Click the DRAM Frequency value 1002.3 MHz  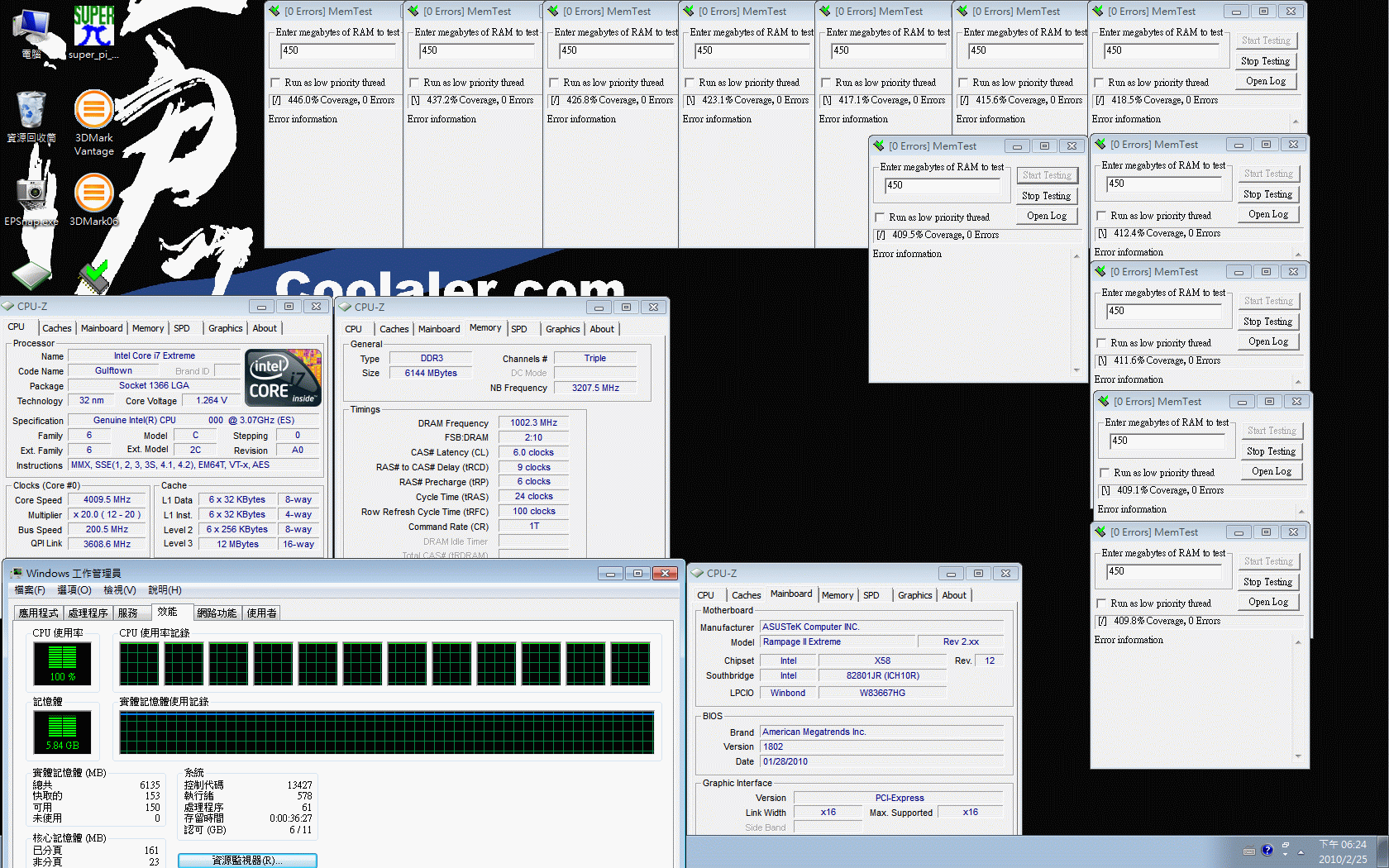coord(533,422)
